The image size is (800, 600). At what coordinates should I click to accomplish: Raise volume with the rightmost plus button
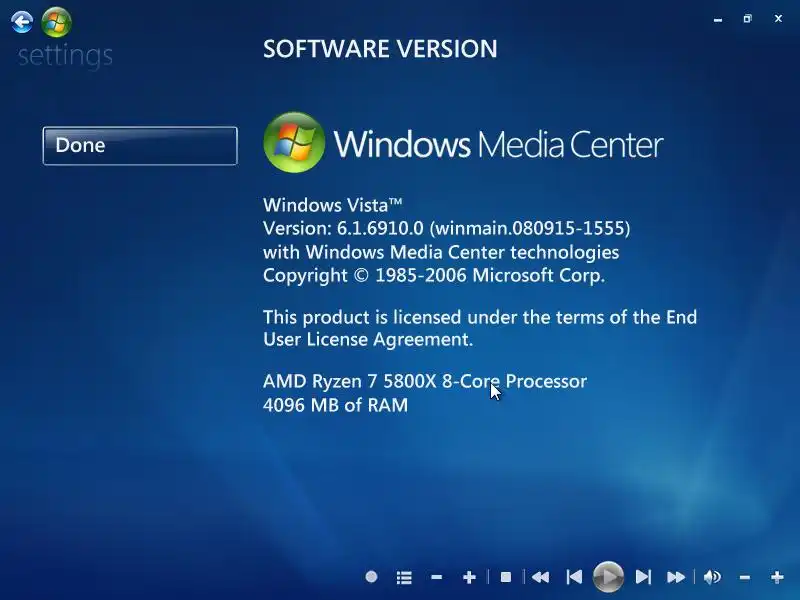point(777,577)
